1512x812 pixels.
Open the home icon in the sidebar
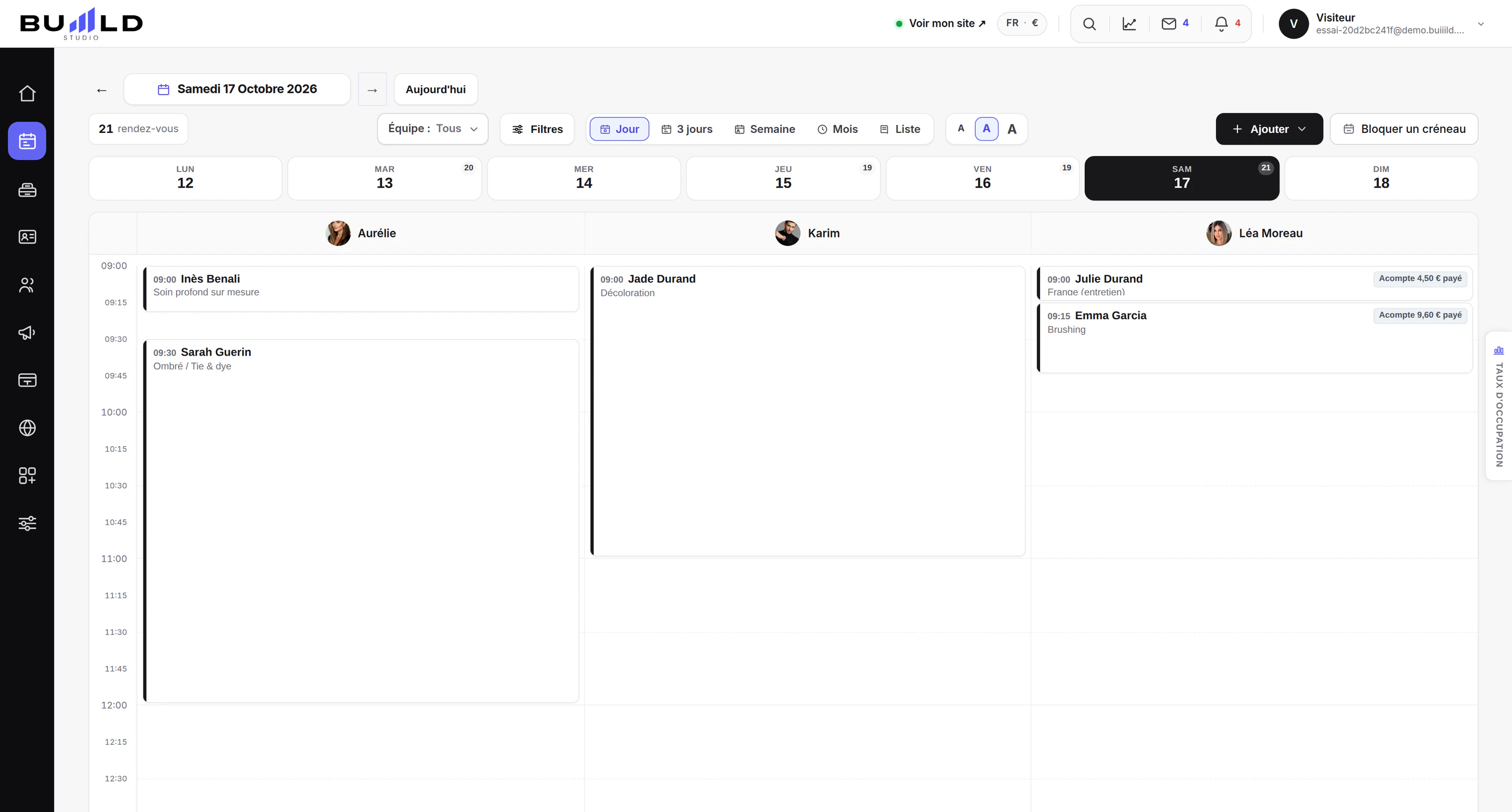click(27, 93)
